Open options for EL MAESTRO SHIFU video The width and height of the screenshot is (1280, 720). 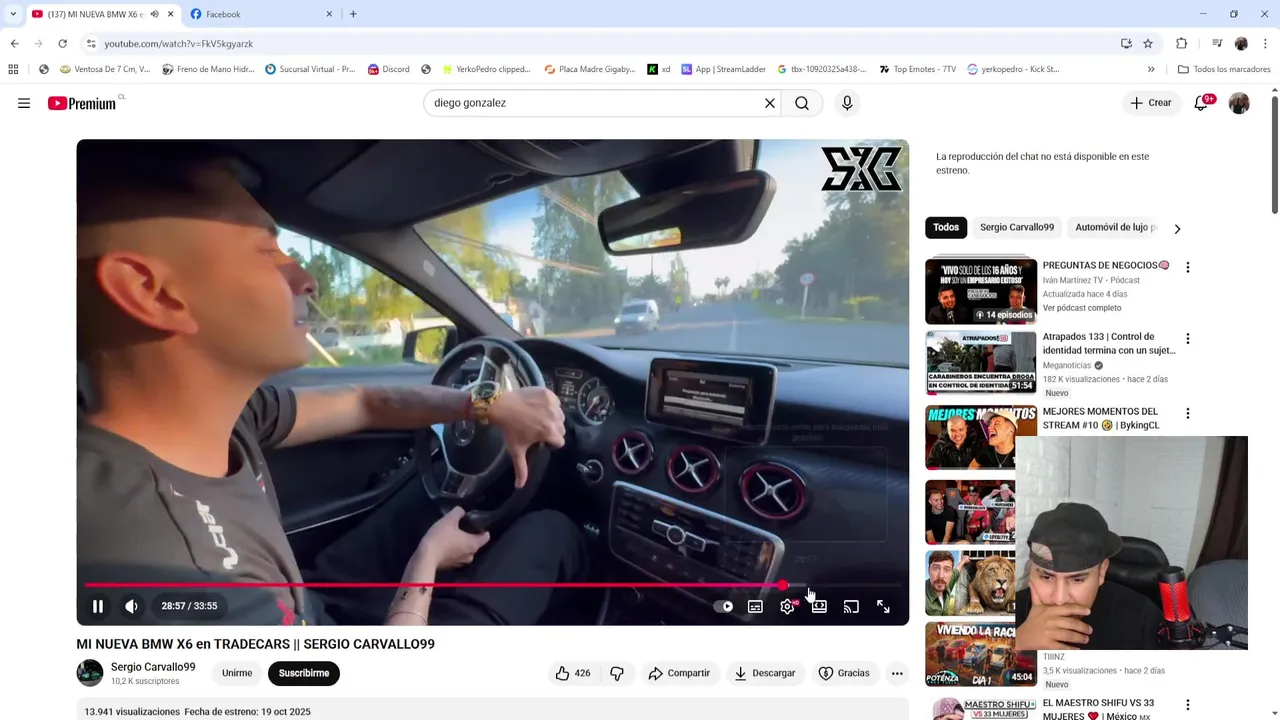[1187, 706]
